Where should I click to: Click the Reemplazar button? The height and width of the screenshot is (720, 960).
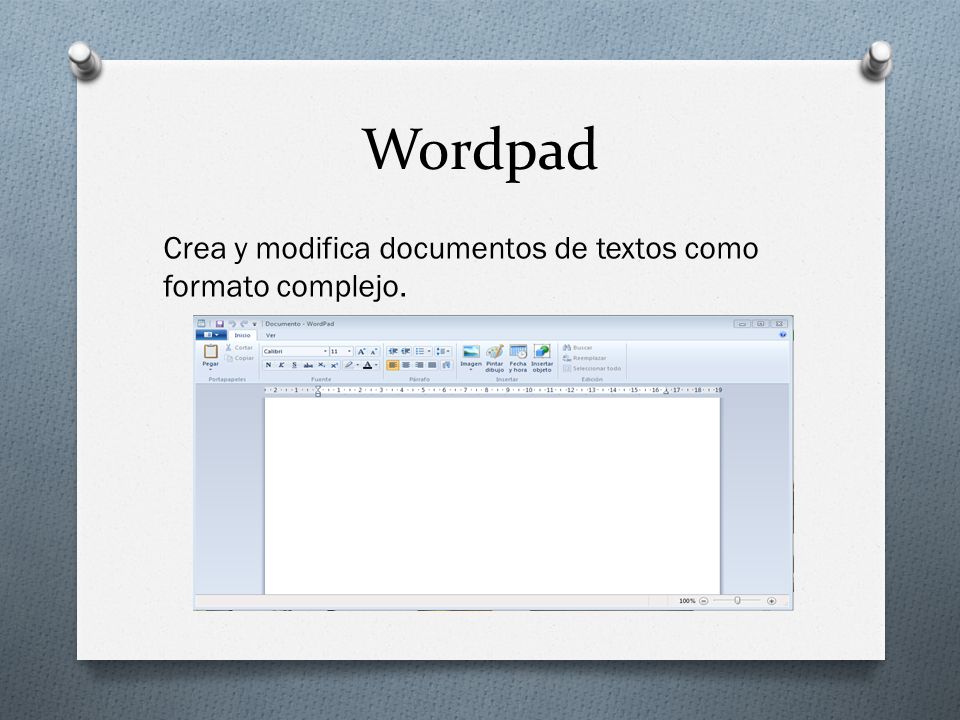click(x=585, y=358)
